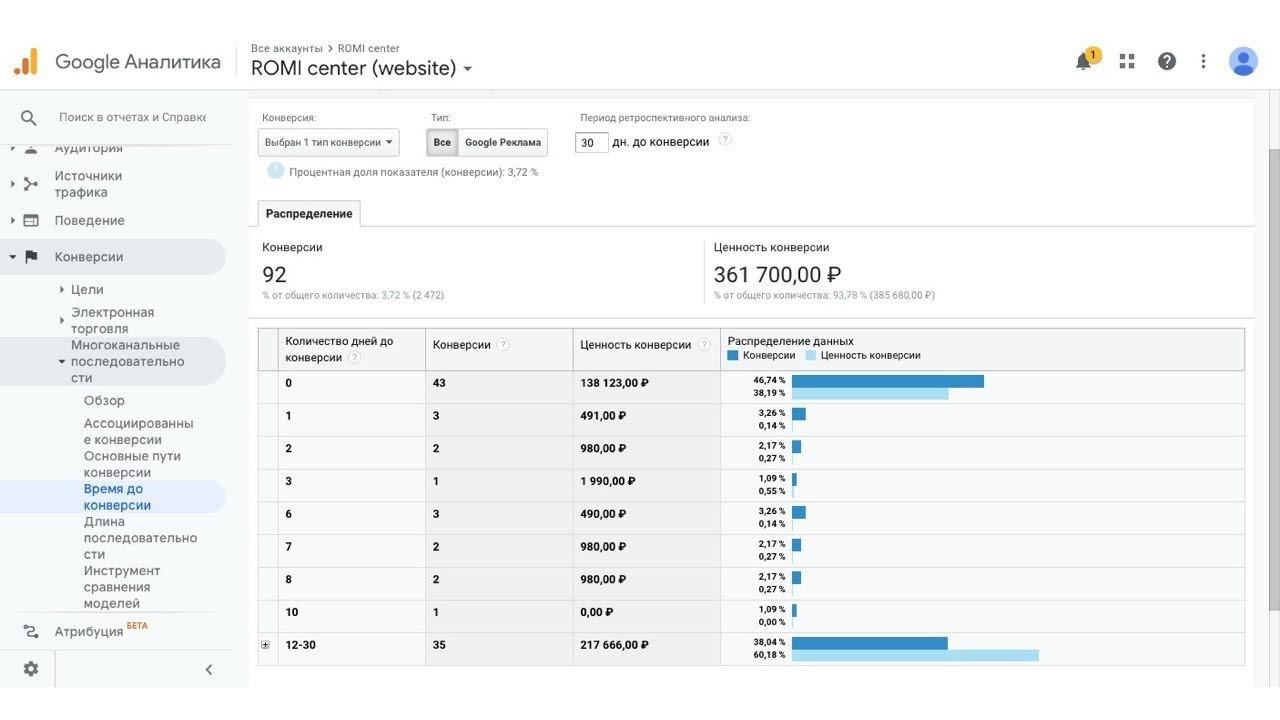
Task: Click the help question mark icon in header
Action: coord(1167,61)
